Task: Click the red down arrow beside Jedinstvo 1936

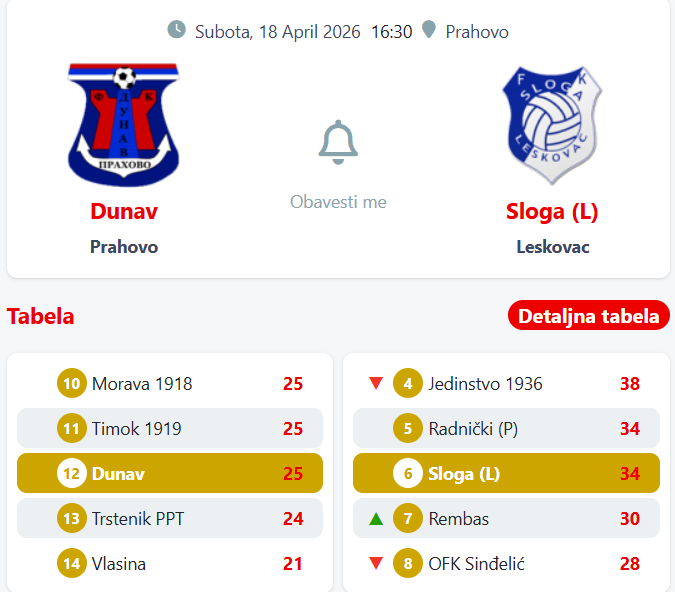Action: coord(376,383)
